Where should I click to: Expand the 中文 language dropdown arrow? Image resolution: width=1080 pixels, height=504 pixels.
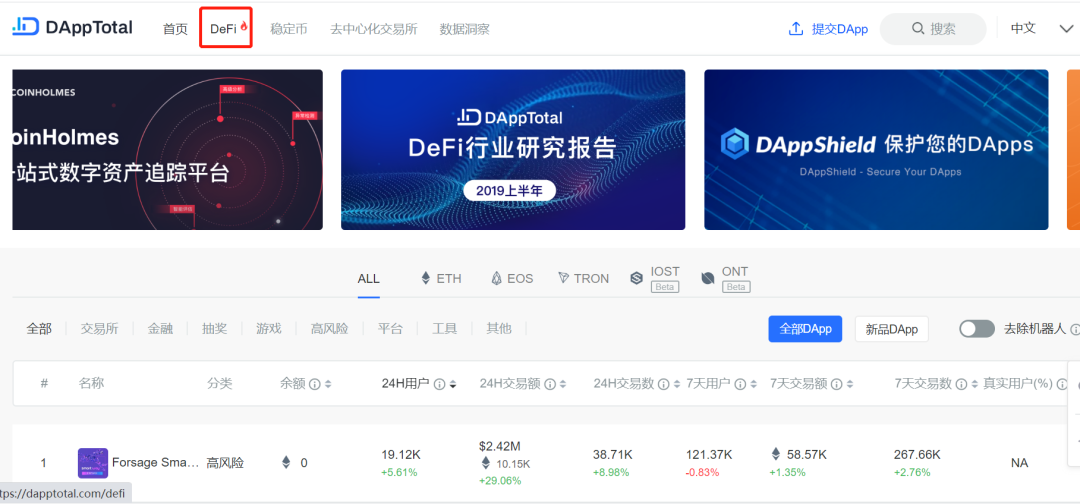1066,29
